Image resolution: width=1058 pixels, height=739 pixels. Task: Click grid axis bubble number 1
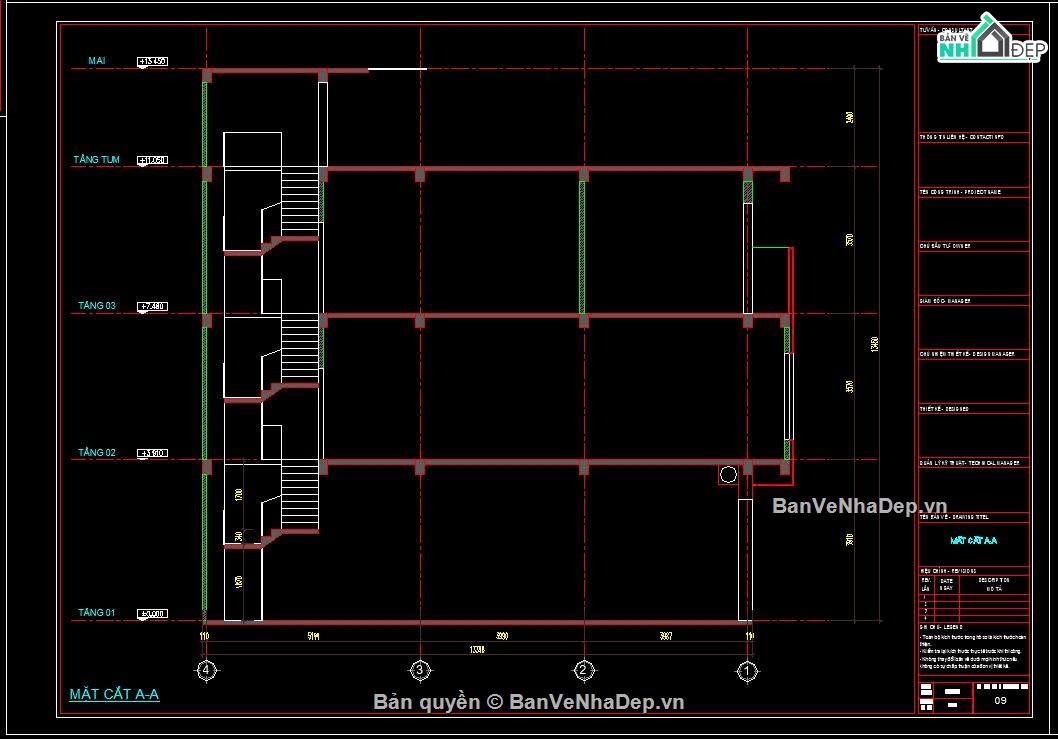coord(747,670)
